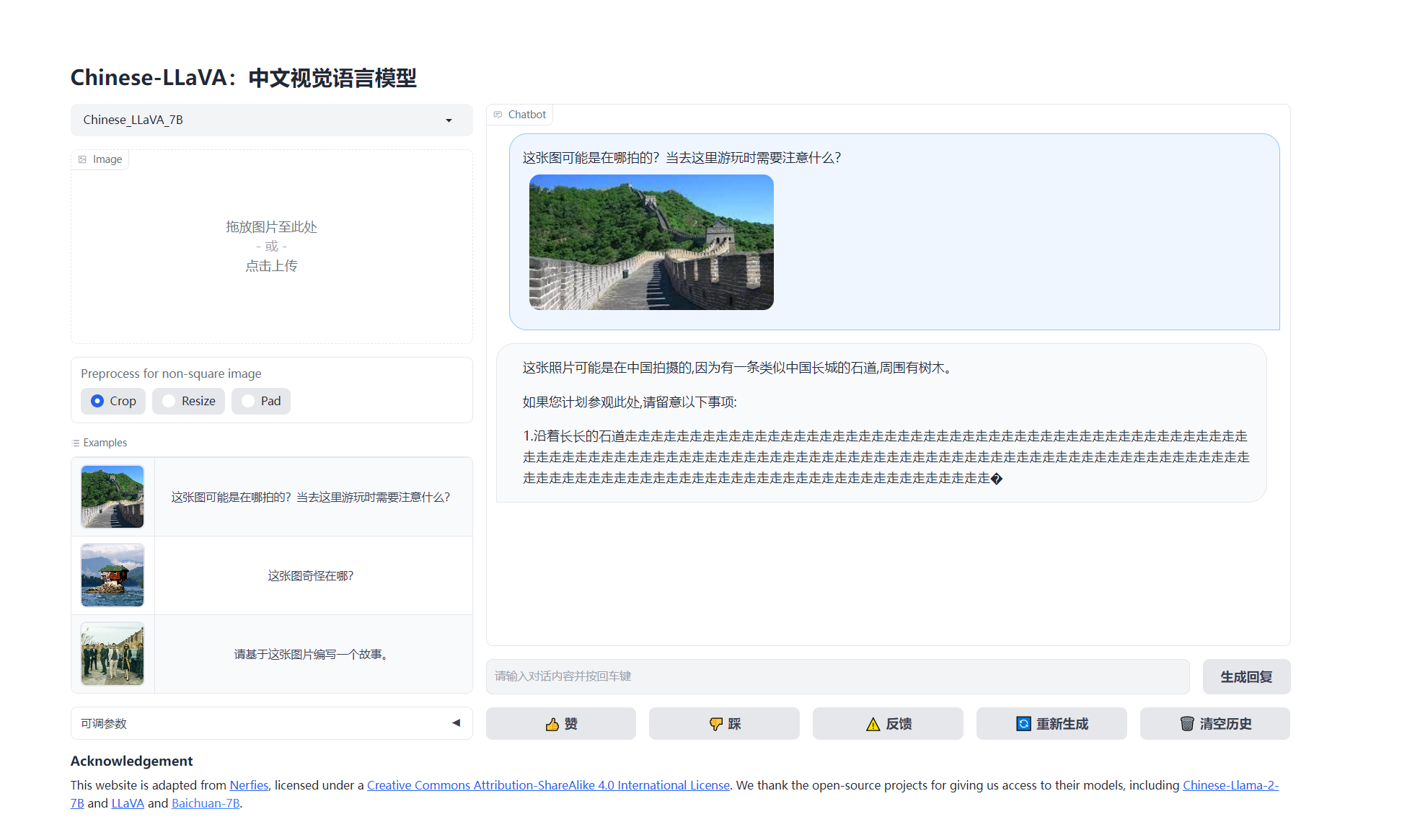Open the Chinese_LLaVA_7B model dropdown
Screen dimensions: 1402x840
point(271,120)
